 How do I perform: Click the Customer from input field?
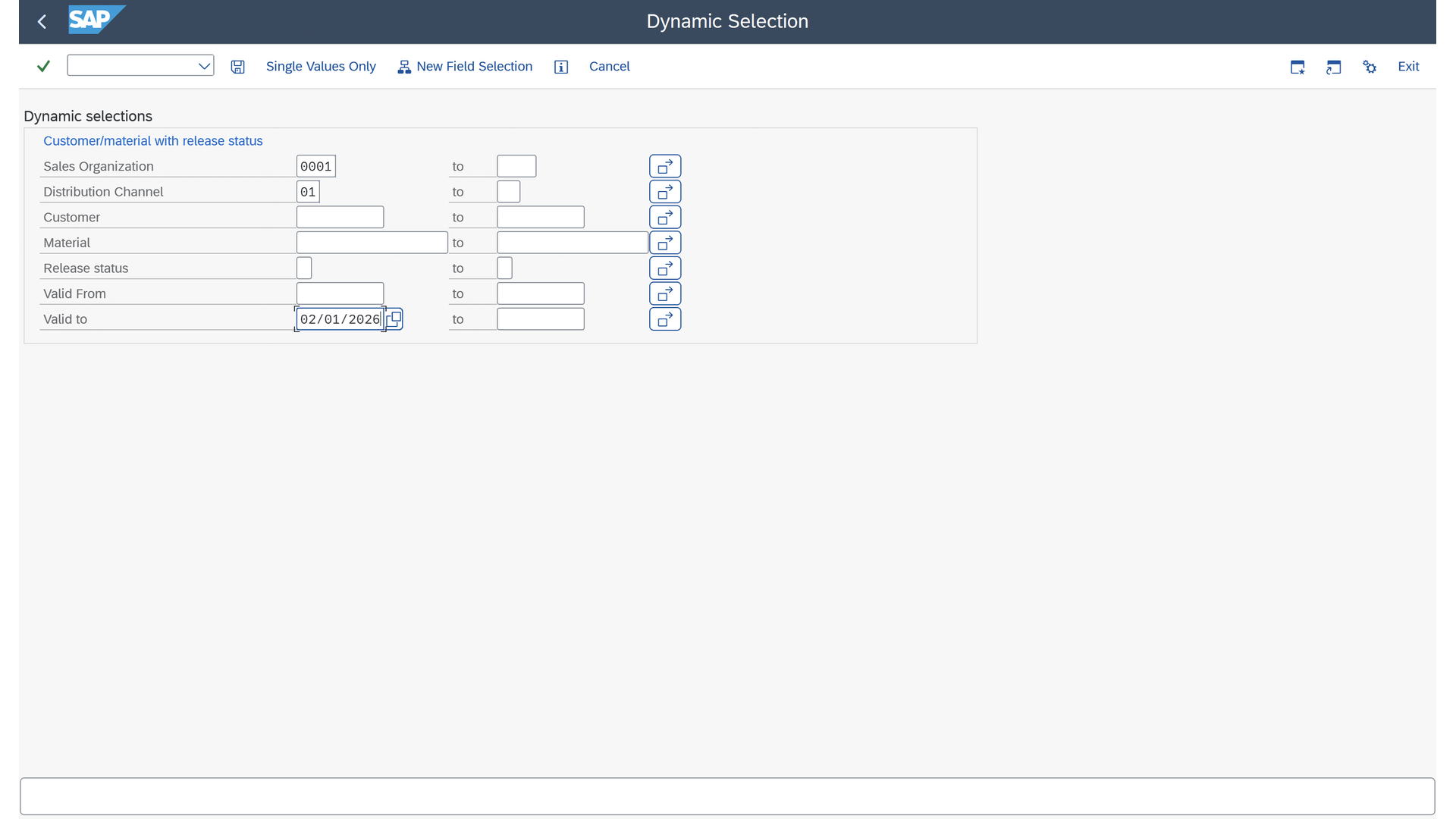pyautogui.click(x=340, y=217)
